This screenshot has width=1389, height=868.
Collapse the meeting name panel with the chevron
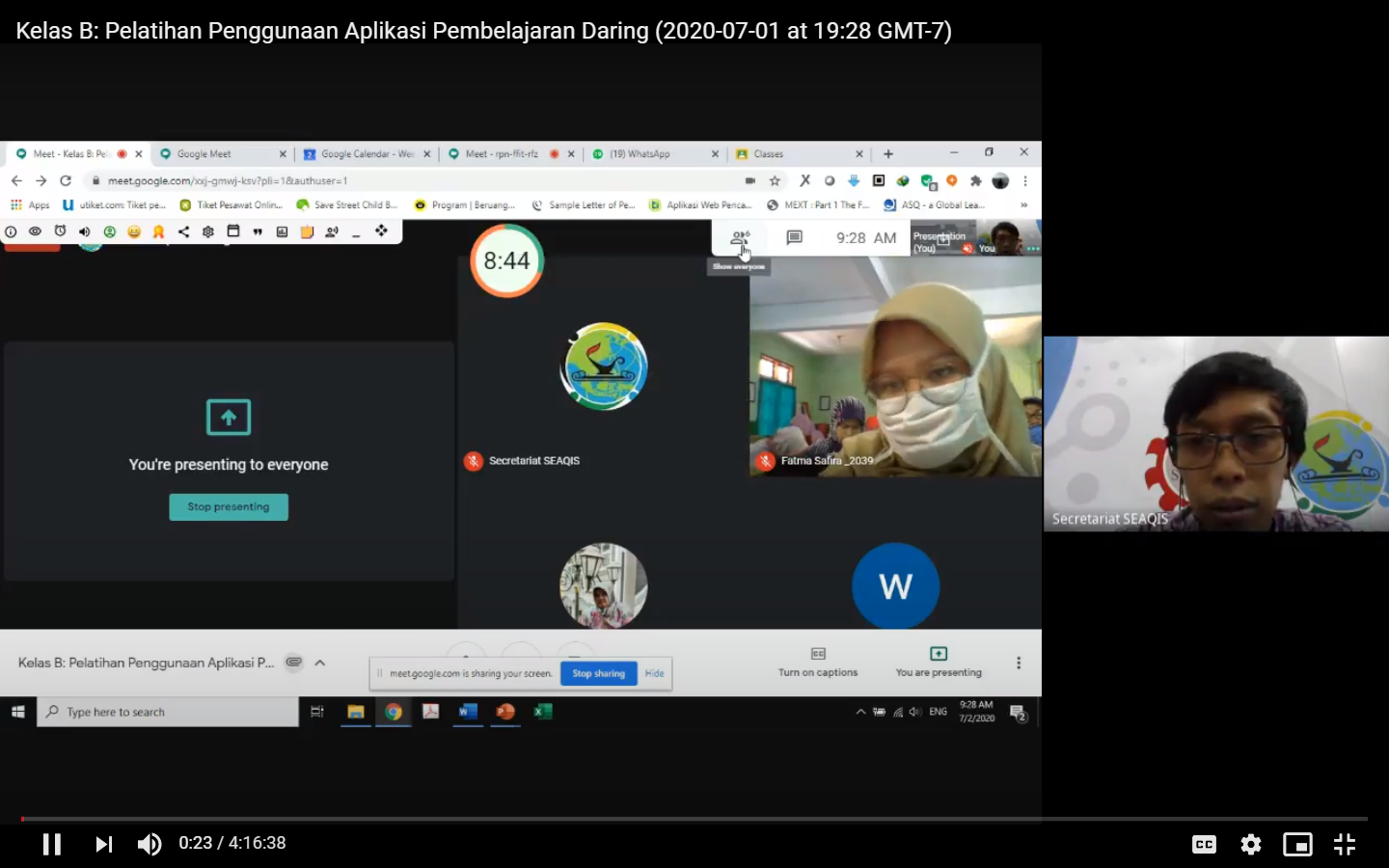coord(319,663)
